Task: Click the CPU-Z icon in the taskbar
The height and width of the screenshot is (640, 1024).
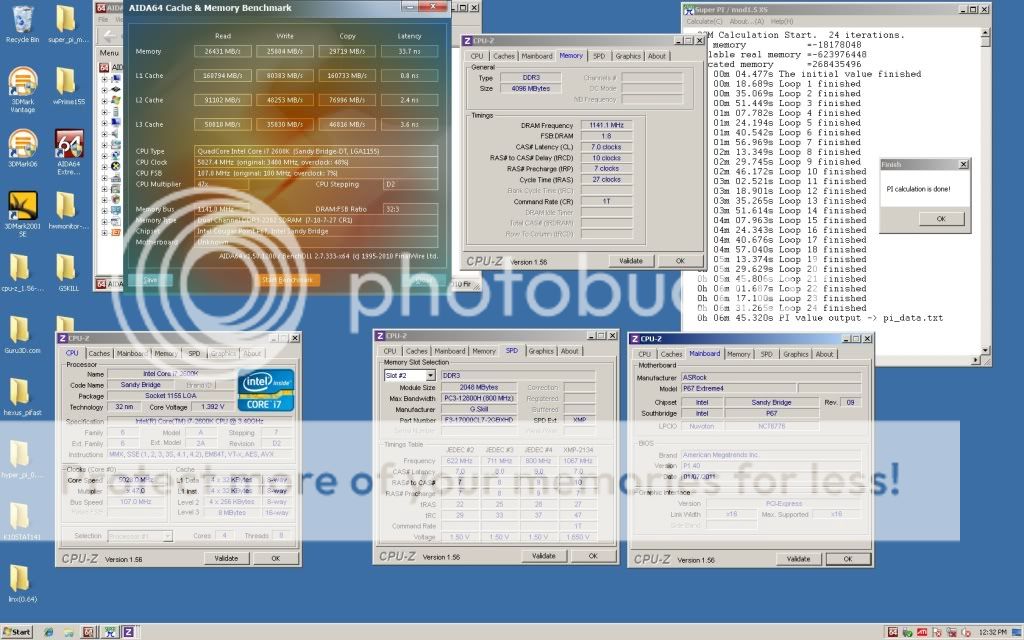Action: (127, 631)
